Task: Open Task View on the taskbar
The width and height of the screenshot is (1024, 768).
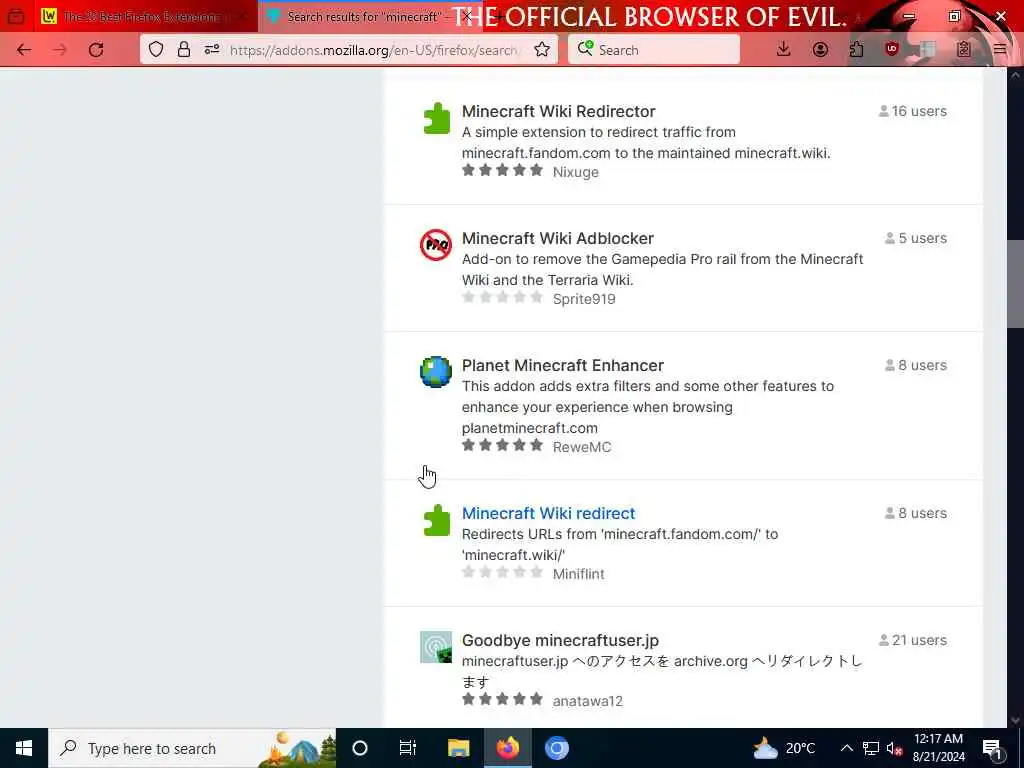Action: [x=408, y=748]
